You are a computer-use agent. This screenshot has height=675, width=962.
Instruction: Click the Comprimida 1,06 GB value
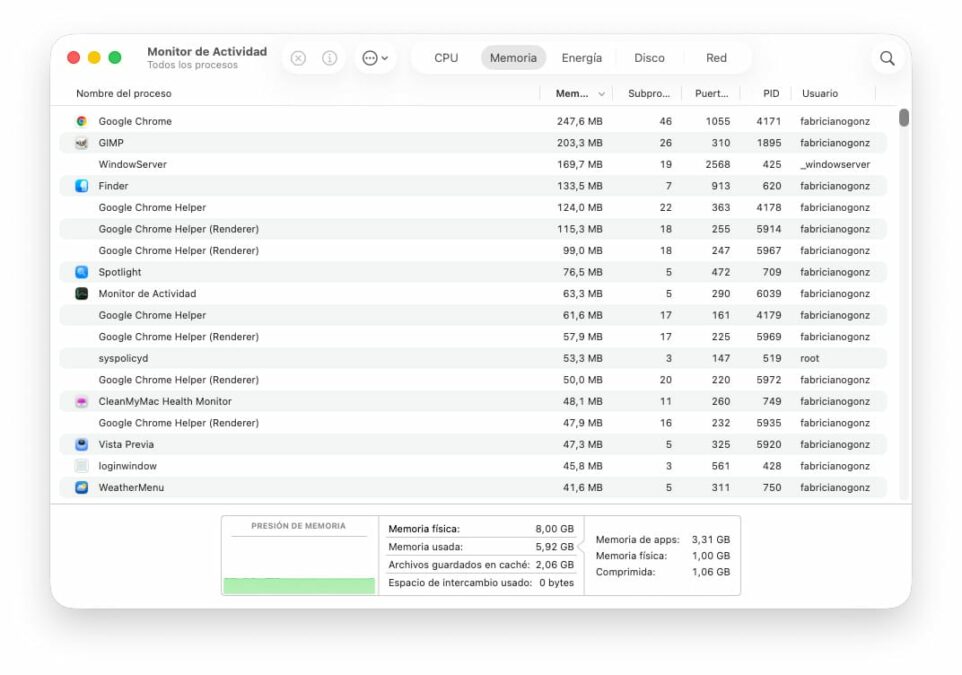pos(710,572)
